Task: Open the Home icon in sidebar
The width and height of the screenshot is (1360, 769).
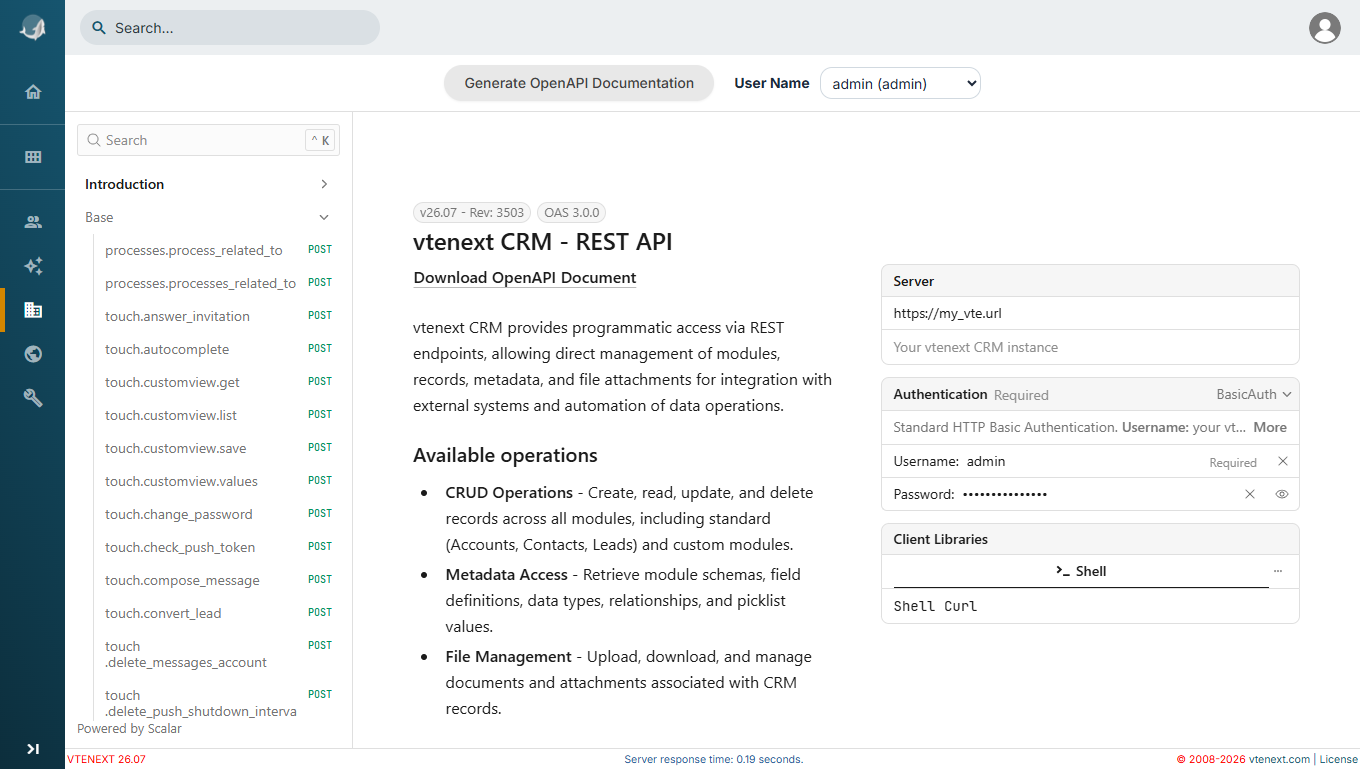Action: [x=33, y=92]
